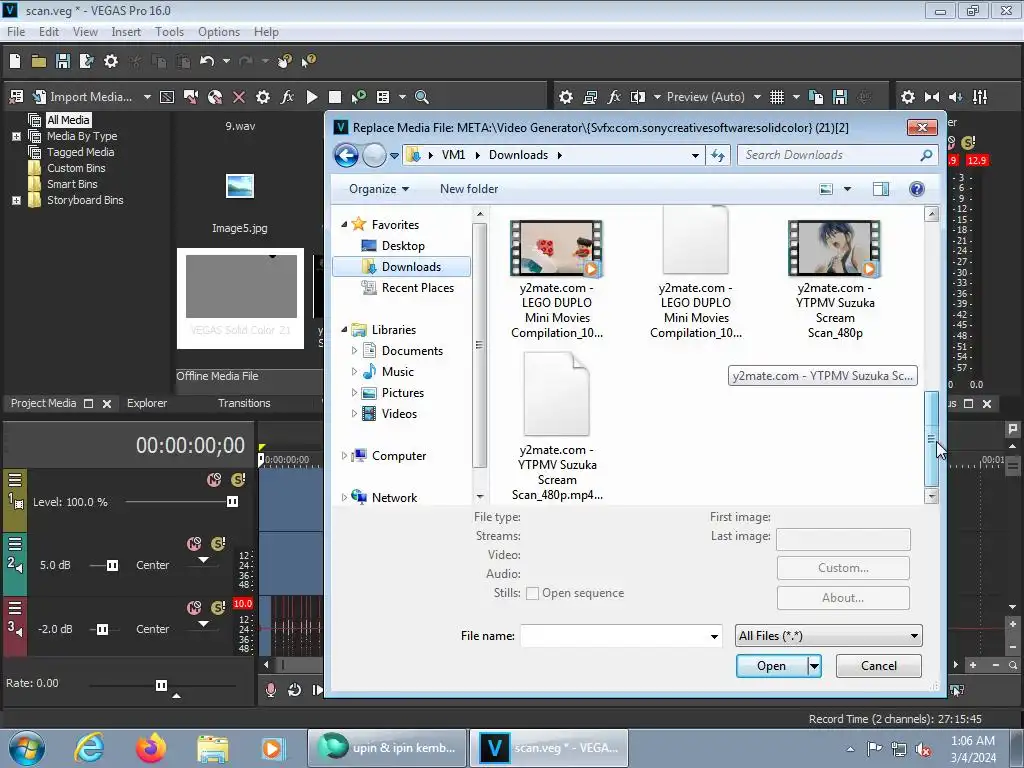Click the Undo arrow icon
Viewport: 1024px width, 768px height.
207,61
